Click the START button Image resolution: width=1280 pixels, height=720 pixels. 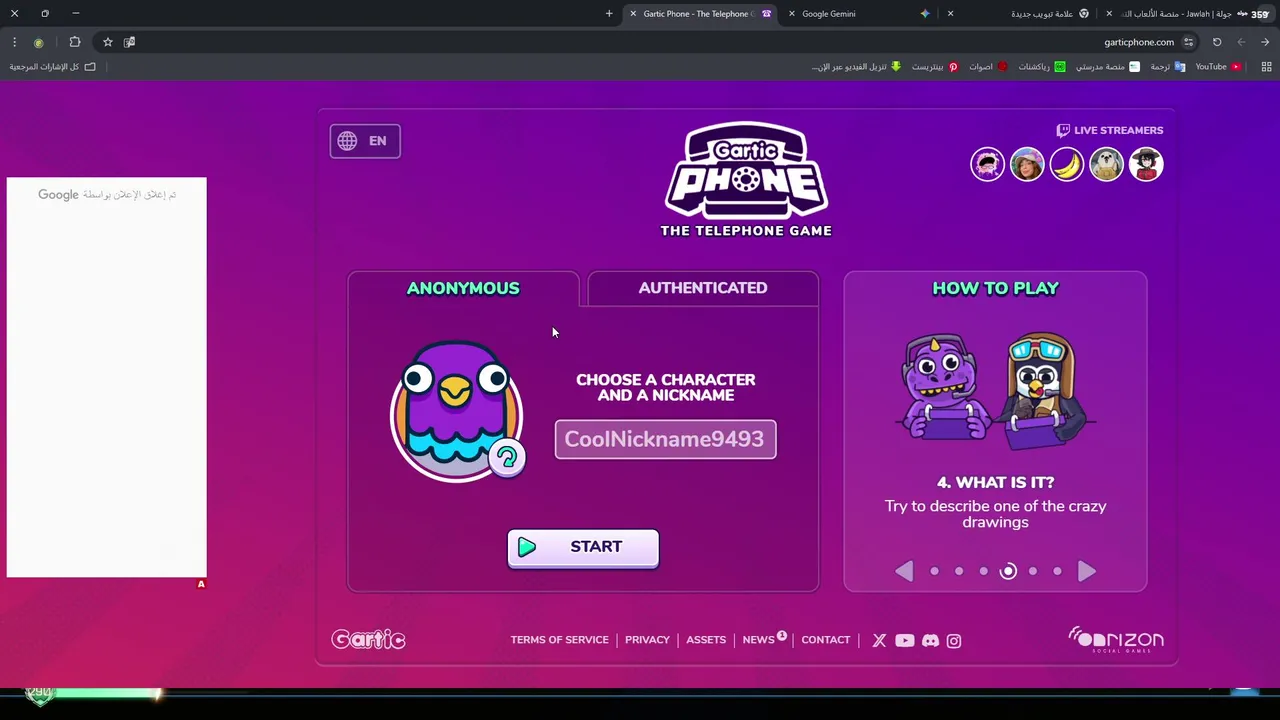[x=583, y=547]
